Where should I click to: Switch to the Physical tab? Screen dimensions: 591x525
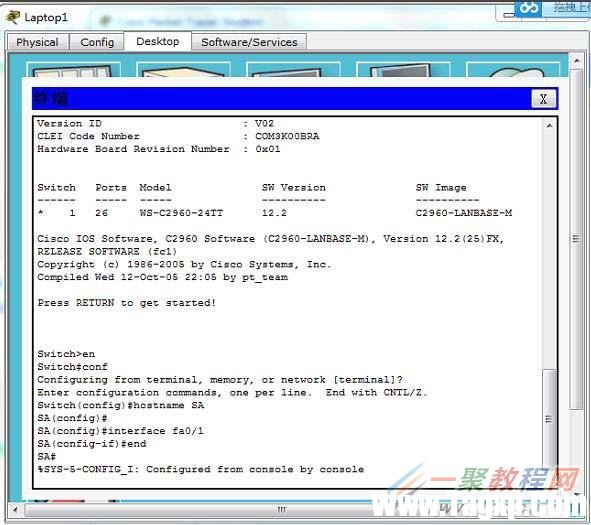pyautogui.click(x=37, y=42)
